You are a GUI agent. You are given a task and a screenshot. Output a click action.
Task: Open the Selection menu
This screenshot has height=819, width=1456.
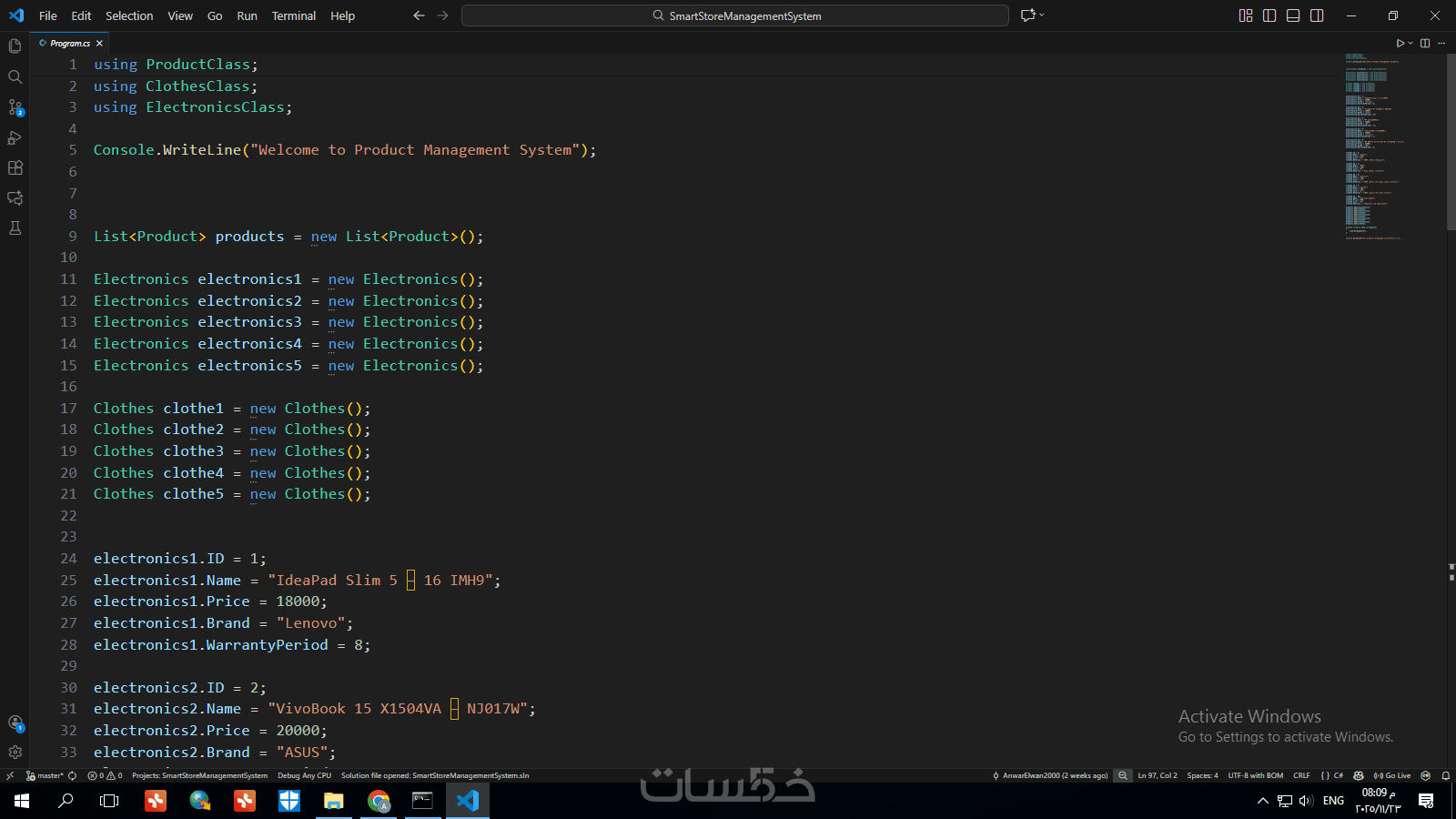tap(129, 15)
